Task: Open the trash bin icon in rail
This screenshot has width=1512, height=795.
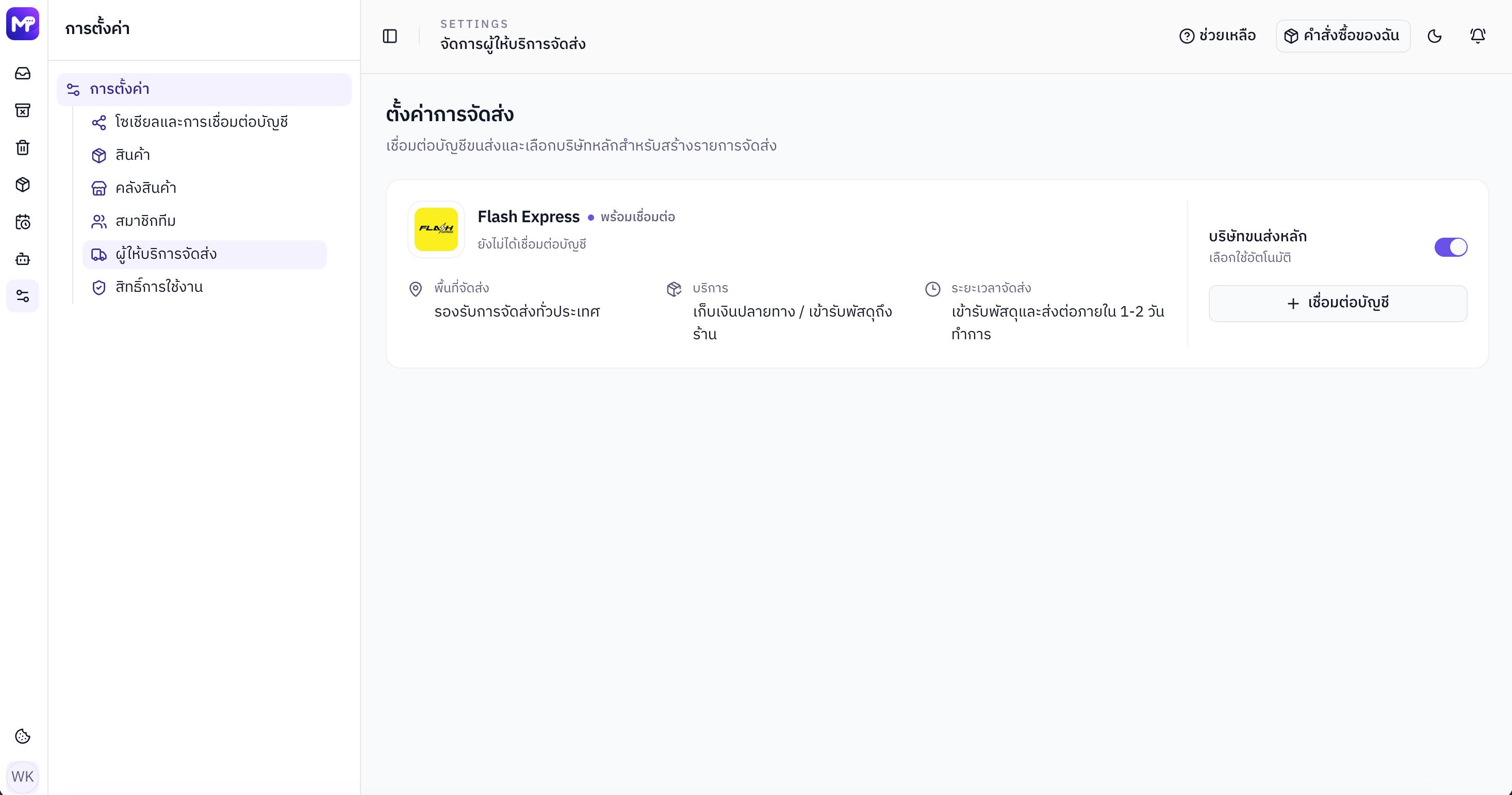Action: click(x=22, y=147)
